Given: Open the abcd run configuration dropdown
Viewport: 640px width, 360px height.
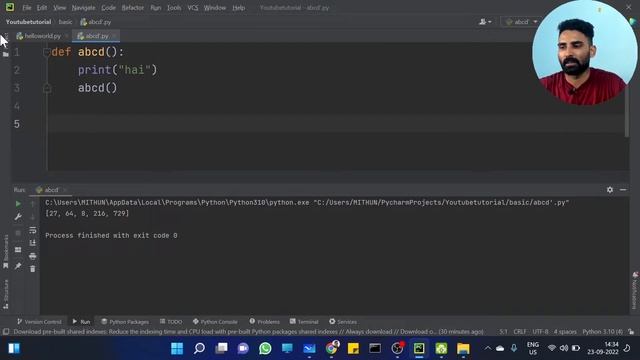Looking at the screenshot, I should tap(522, 22).
